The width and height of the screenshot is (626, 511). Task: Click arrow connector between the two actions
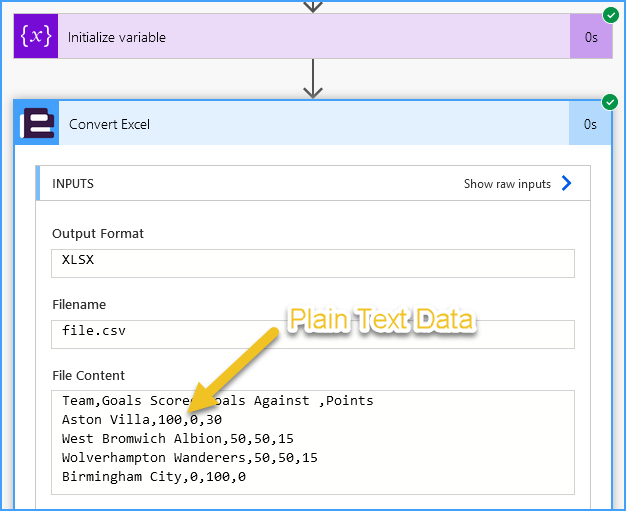coord(313,79)
